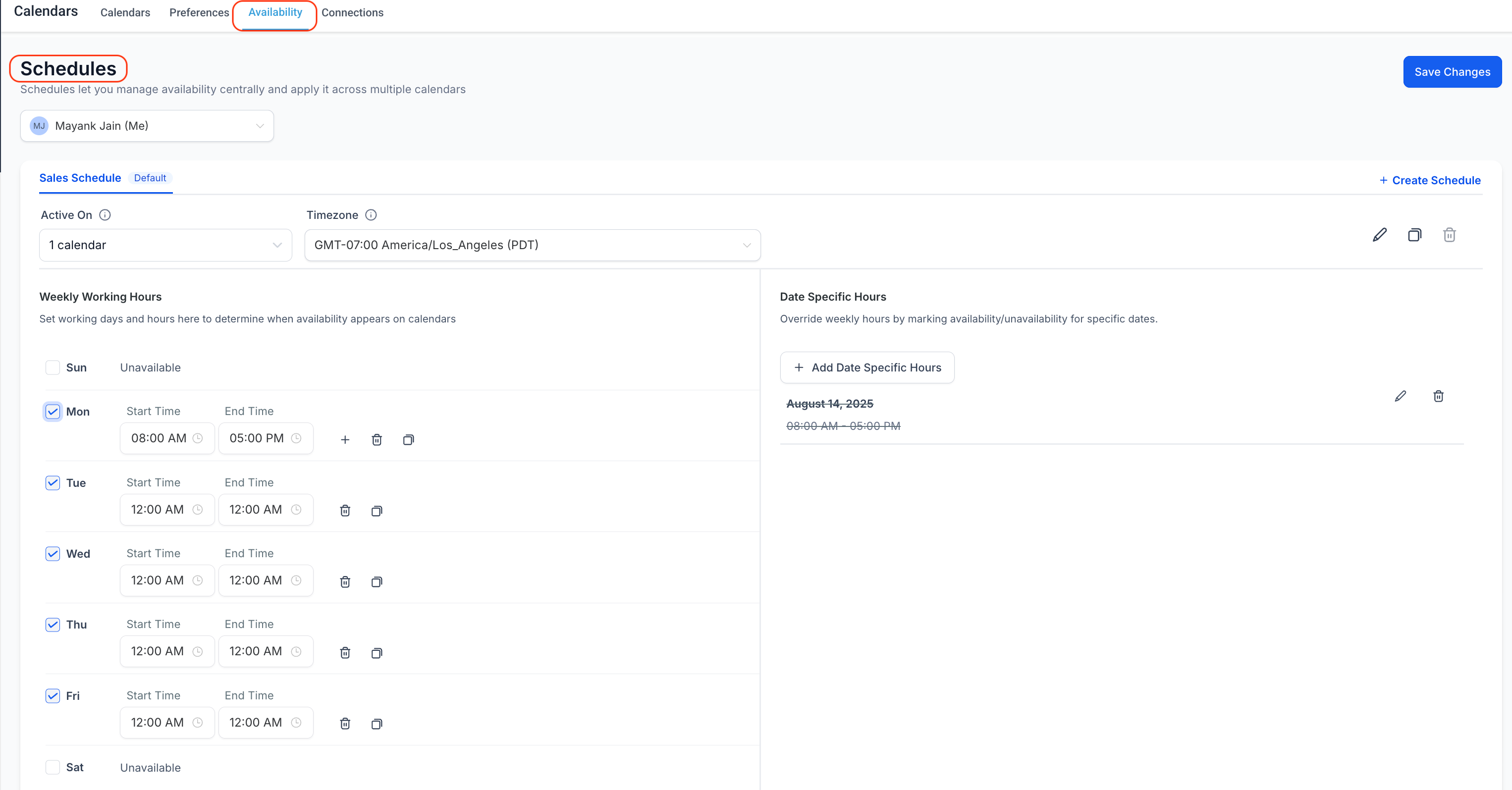Click Monday's 08:00 AM start time field
The height and width of the screenshot is (790, 1512).
coord(167,438)
